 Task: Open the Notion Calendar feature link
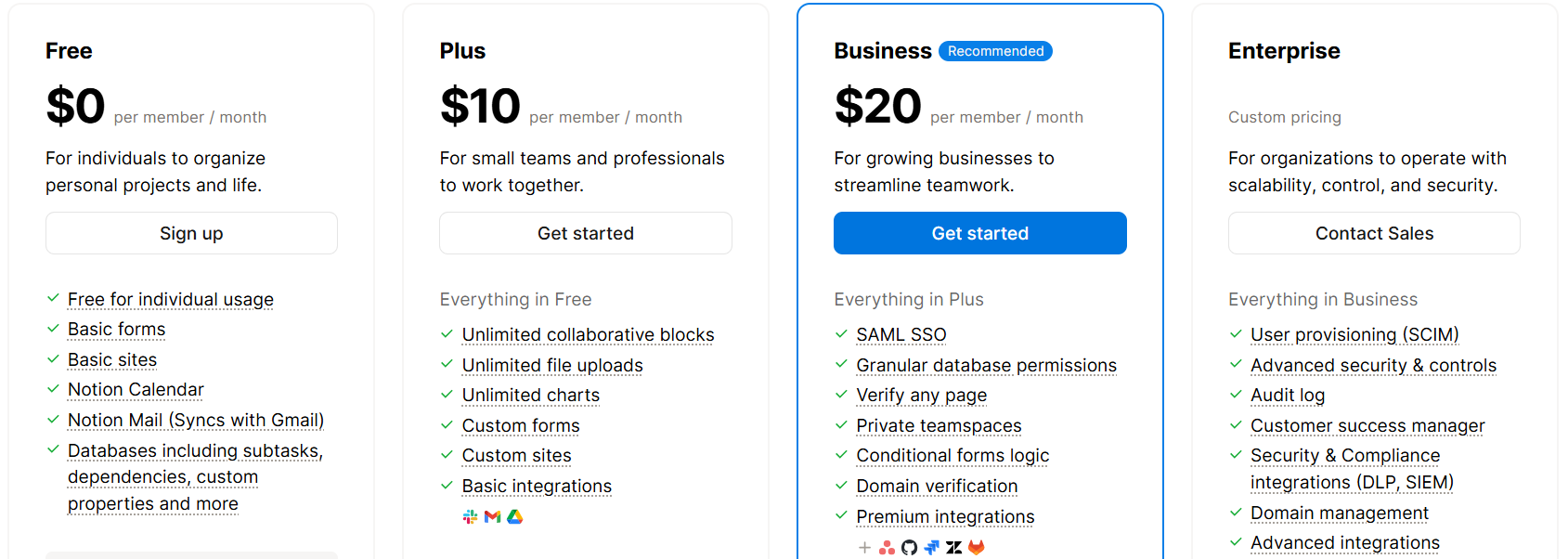pyautogui.click(x=136, y=390)
